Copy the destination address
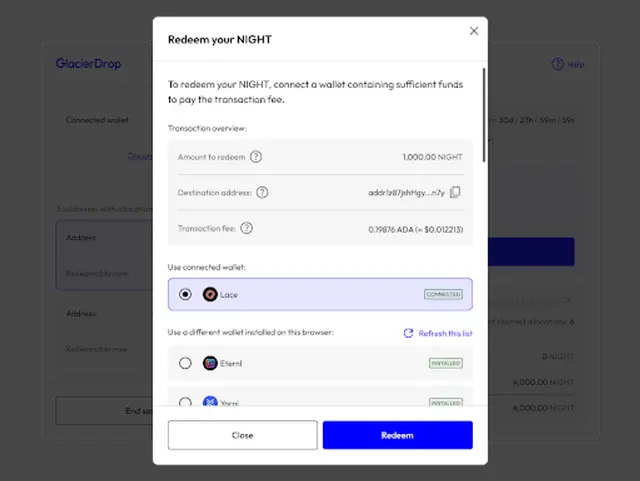Screen dimensions: 640x481 click(455, 192)
